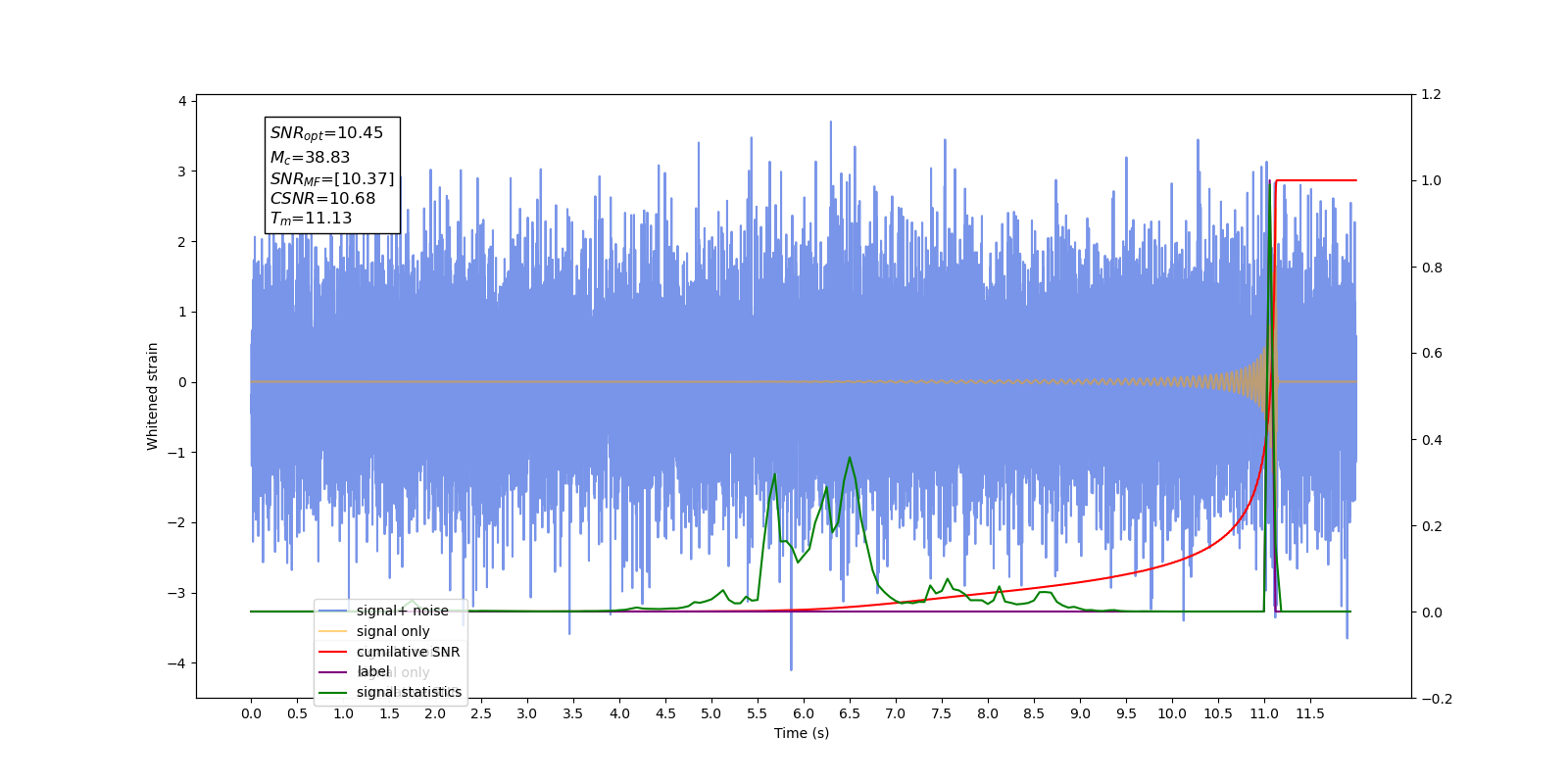Click the x-axis tick label 1.5
Screen dimensions: 1568x784
click(389, 713)
